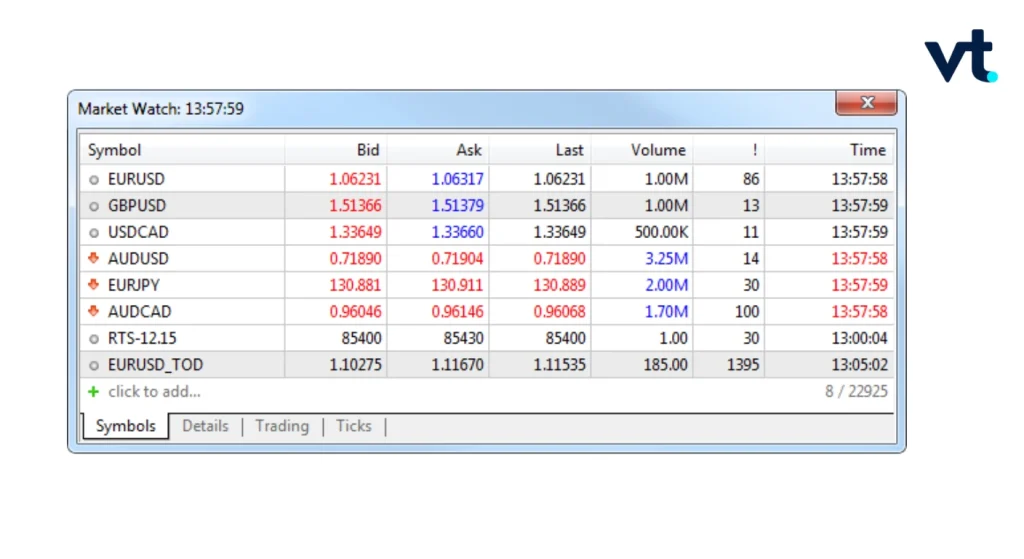Click 'click to add...' field

[154, 391]
